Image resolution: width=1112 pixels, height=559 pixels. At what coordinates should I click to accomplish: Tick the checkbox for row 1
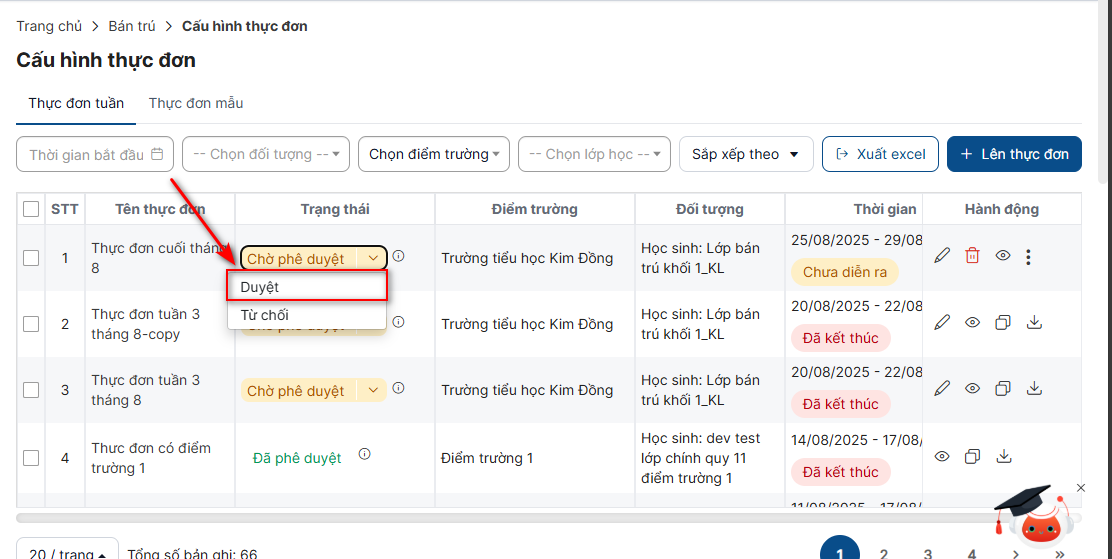pyautogui.click(x=31, y=258)
